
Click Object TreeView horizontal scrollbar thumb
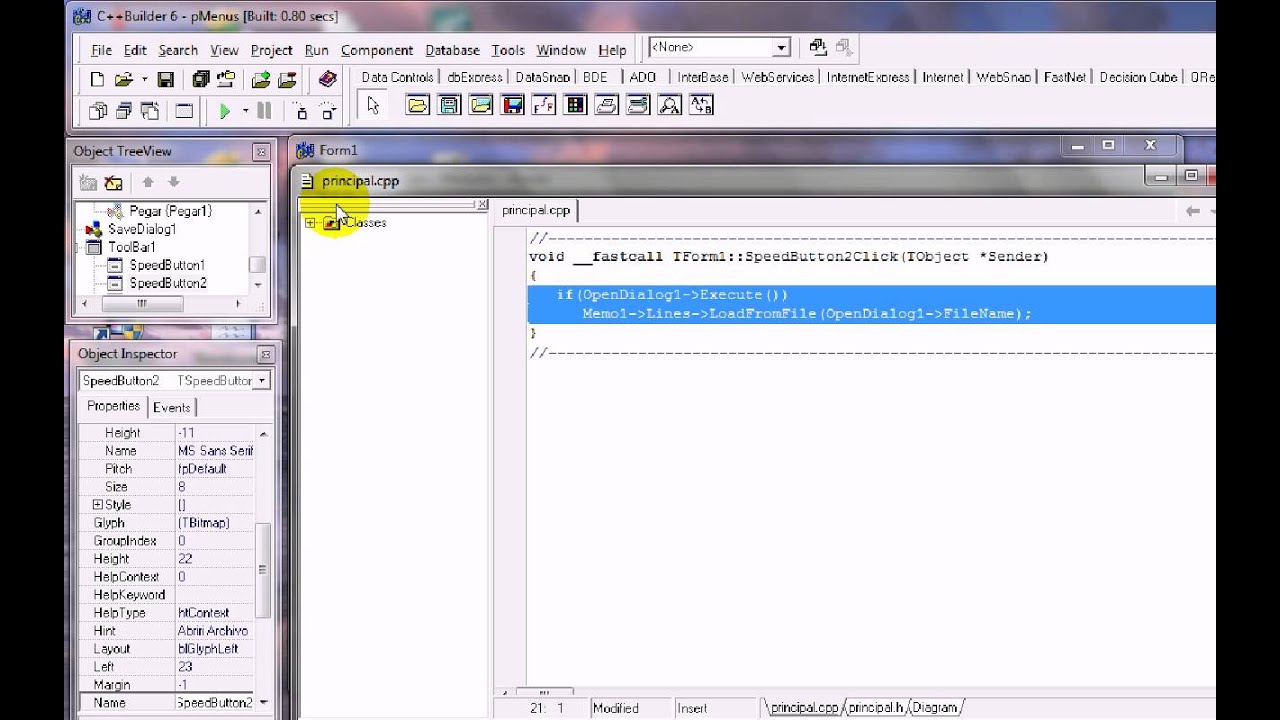coord(141,303)
